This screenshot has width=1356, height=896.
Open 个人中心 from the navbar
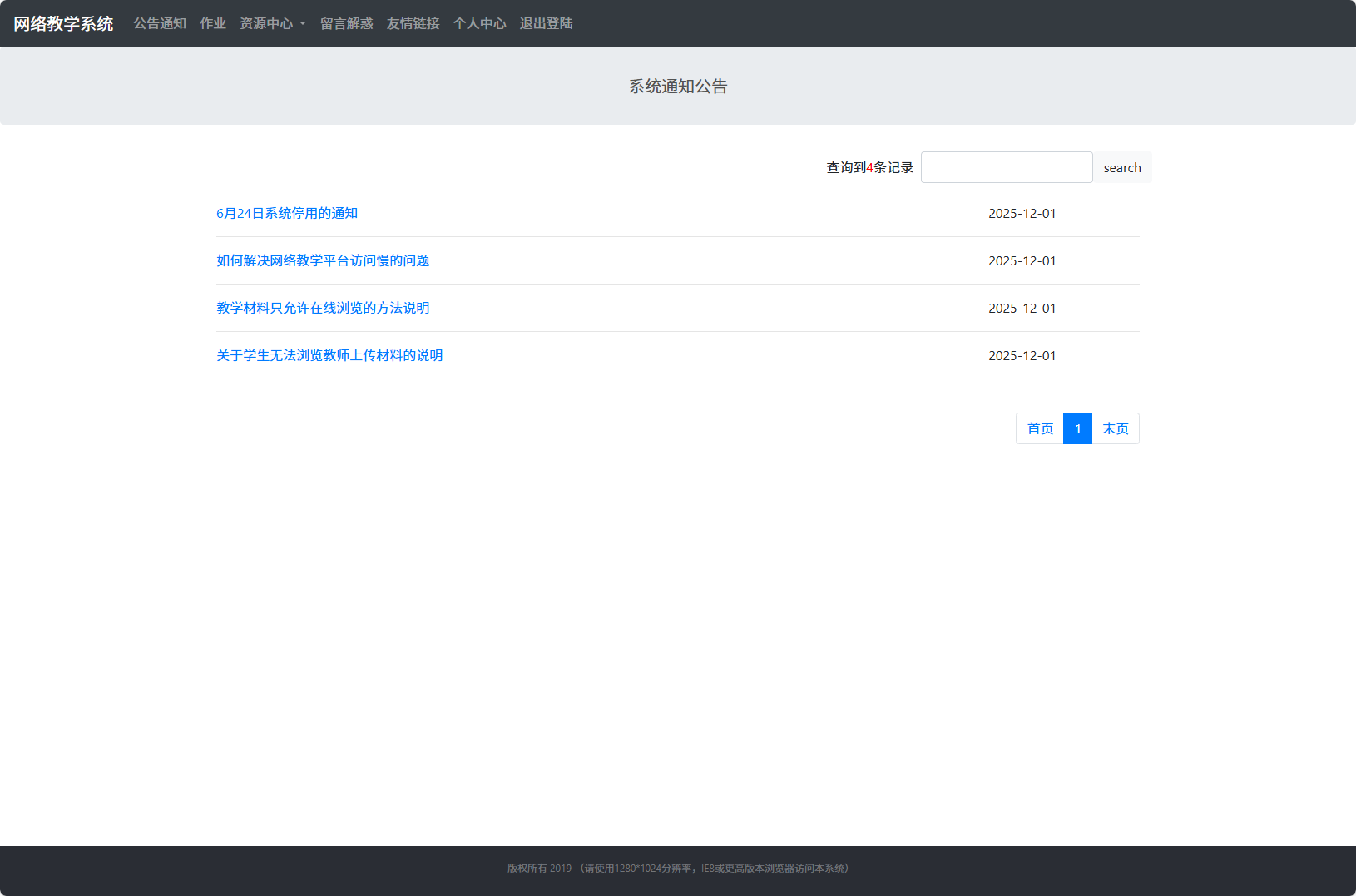[479, 23]
